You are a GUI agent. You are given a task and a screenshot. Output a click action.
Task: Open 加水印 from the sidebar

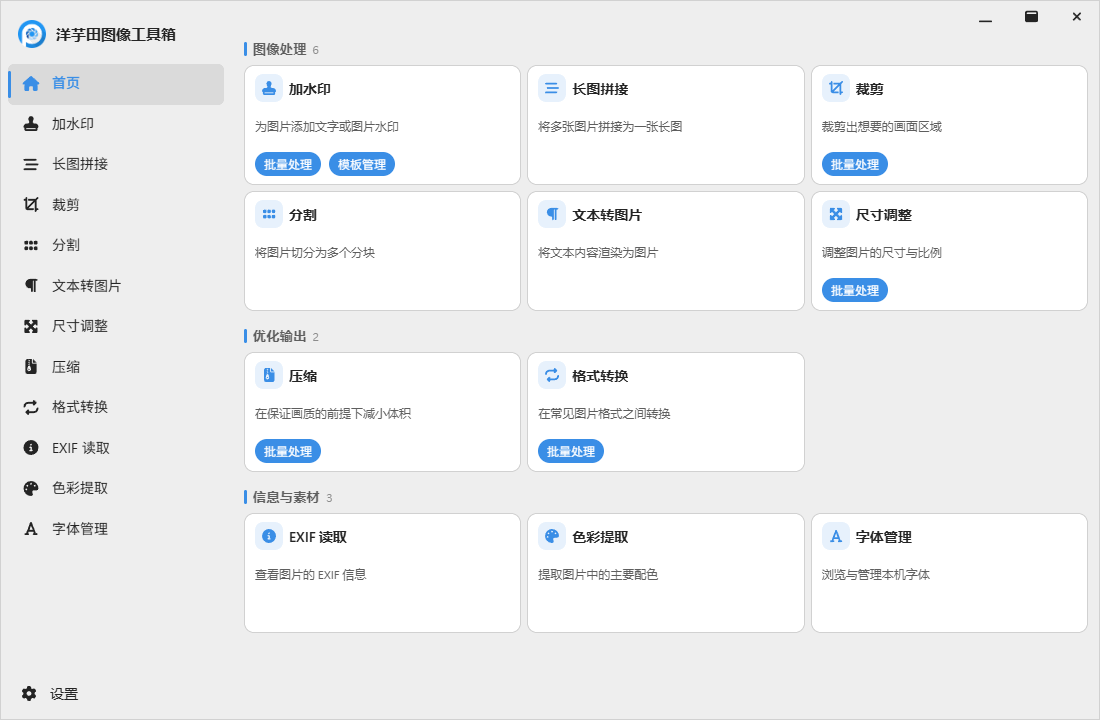[116, 124]
